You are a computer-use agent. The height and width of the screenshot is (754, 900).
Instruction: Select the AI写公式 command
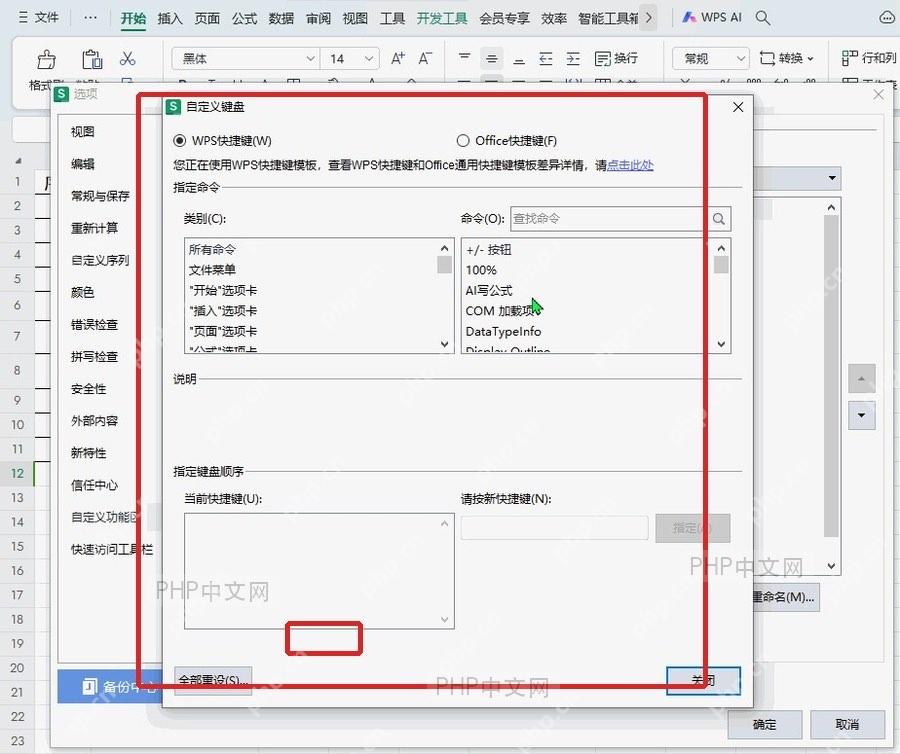pyautogui.click(x=489, y=290)
